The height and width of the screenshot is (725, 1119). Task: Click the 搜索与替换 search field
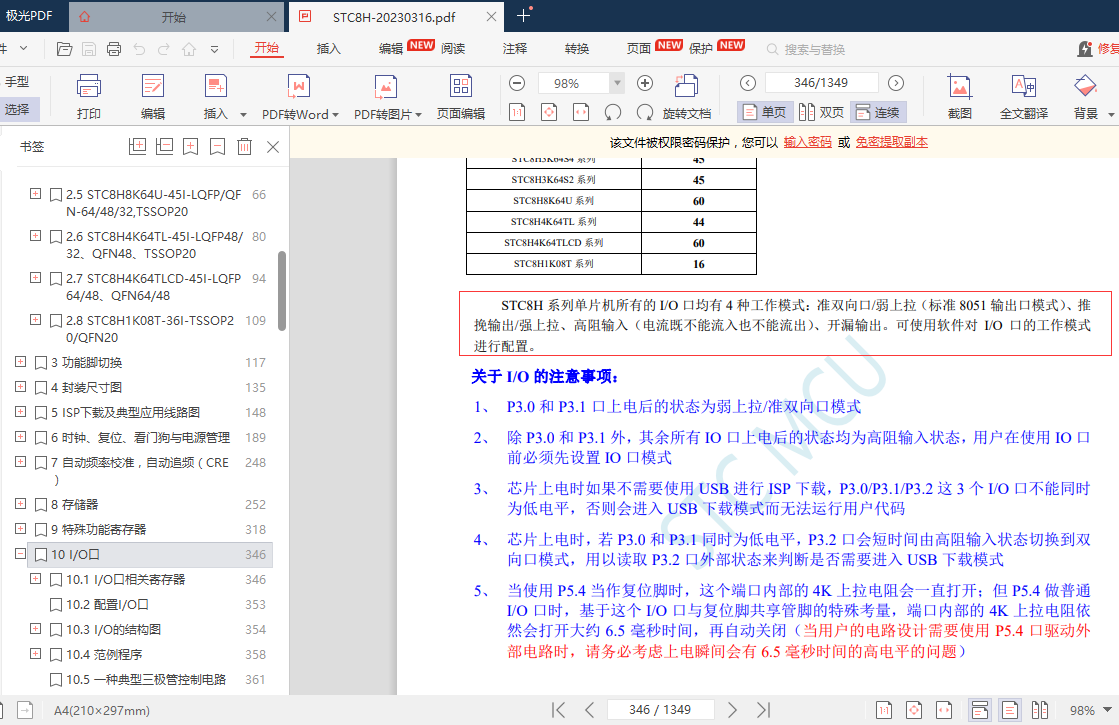[x=814, y=49]
